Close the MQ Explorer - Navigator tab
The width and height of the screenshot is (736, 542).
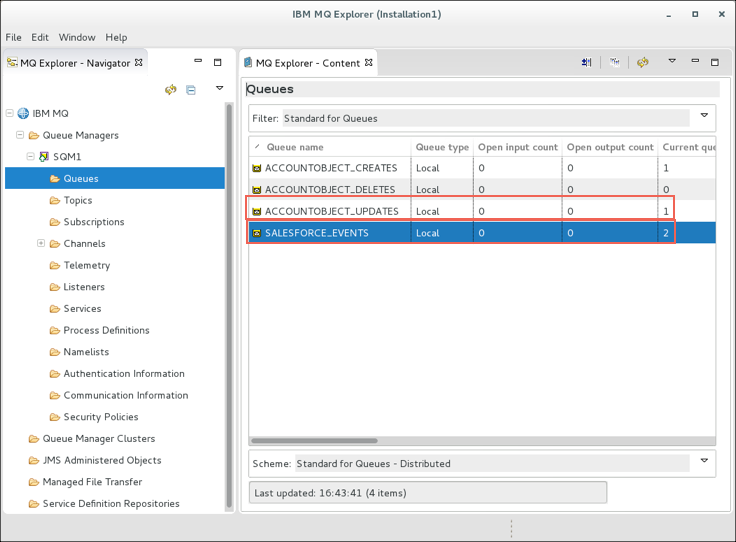138,62
